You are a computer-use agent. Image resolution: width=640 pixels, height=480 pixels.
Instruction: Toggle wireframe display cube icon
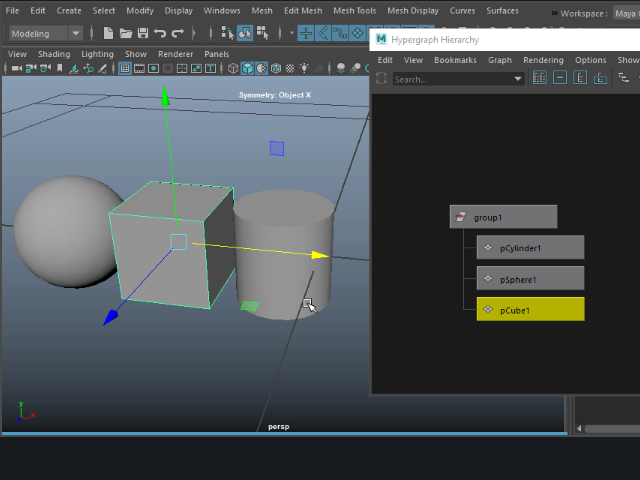[x=233, y=69]
